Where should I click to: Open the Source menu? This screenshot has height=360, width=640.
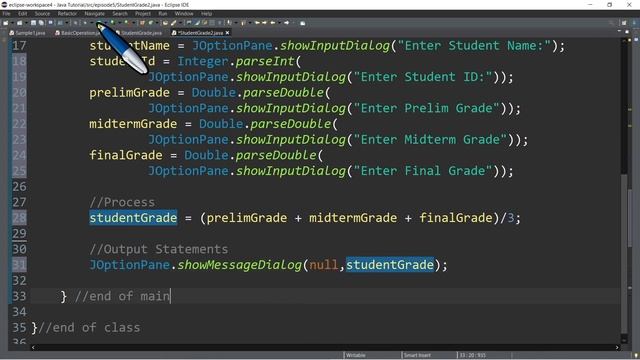(x=42, y=13)
